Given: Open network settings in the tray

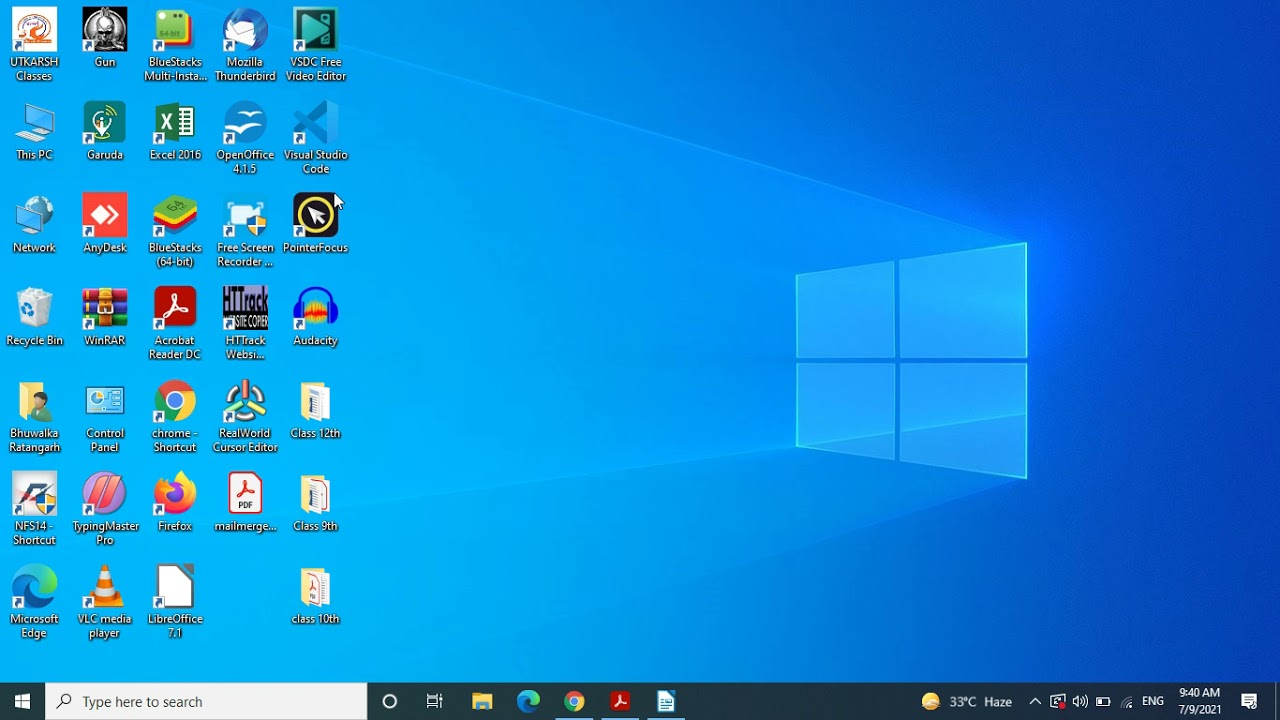Looking at the screenshot, I should pos(1127,702).
